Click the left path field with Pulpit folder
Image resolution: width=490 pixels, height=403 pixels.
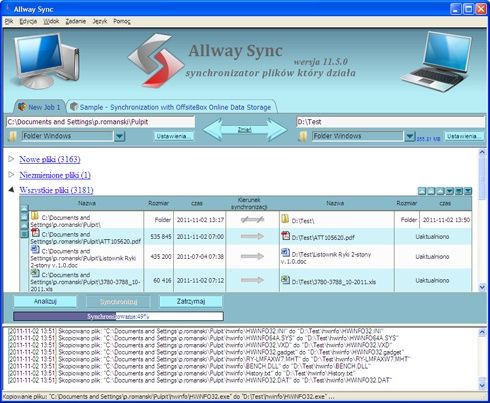[100, 122]
